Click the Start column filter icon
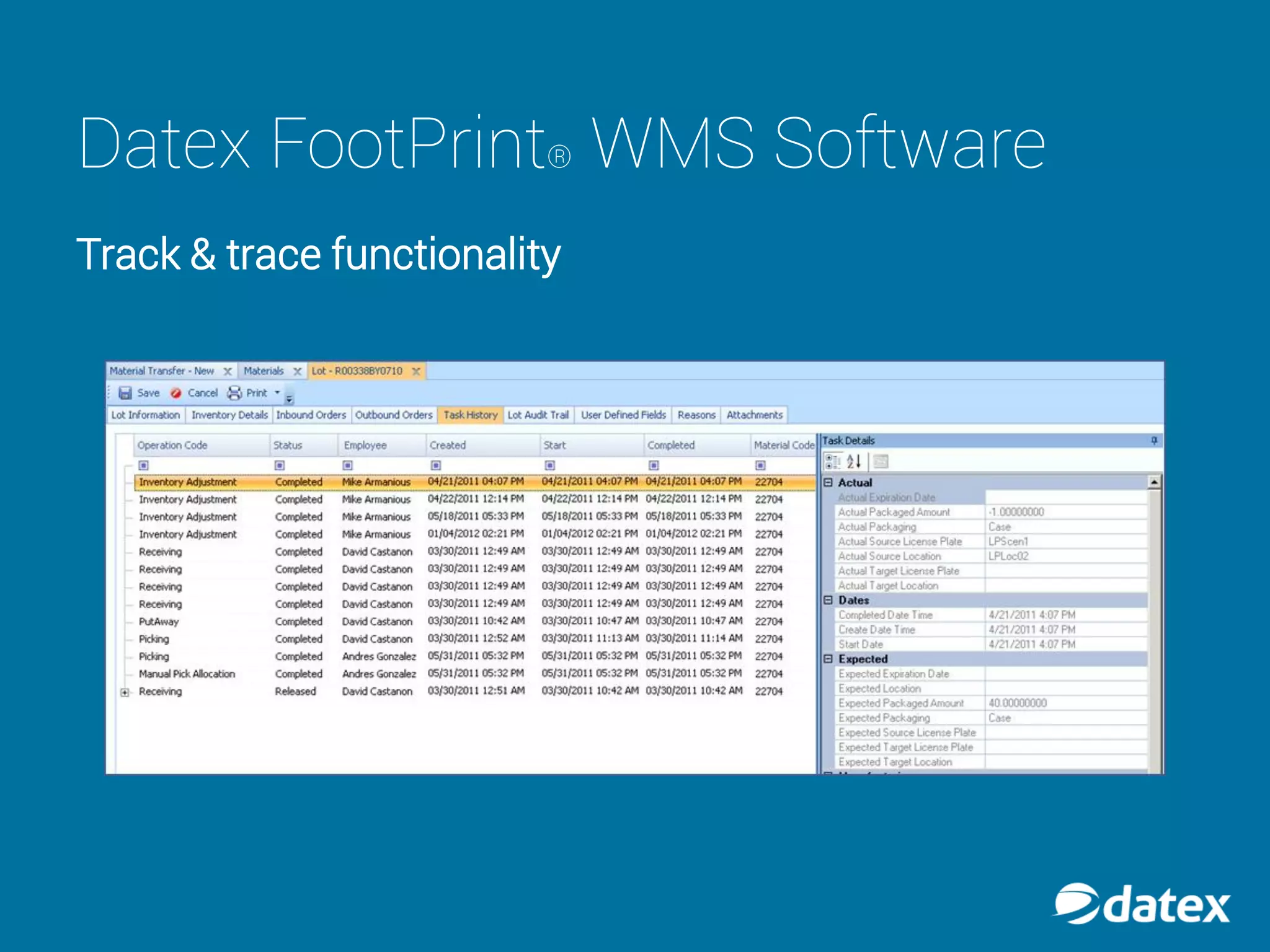The image size is (1270, 952). pos(550,465)
